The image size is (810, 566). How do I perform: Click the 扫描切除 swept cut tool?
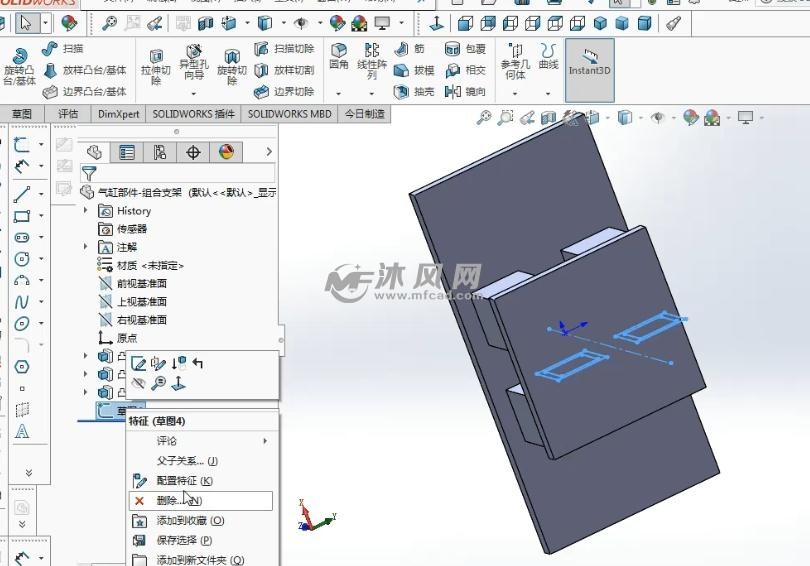tap(284, 49)
